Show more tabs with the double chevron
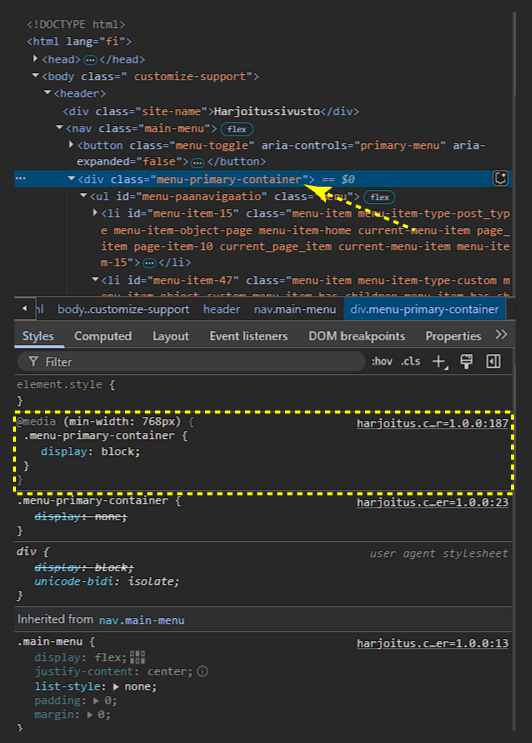This screenshot has width=532, height=743. click(501, 335)
